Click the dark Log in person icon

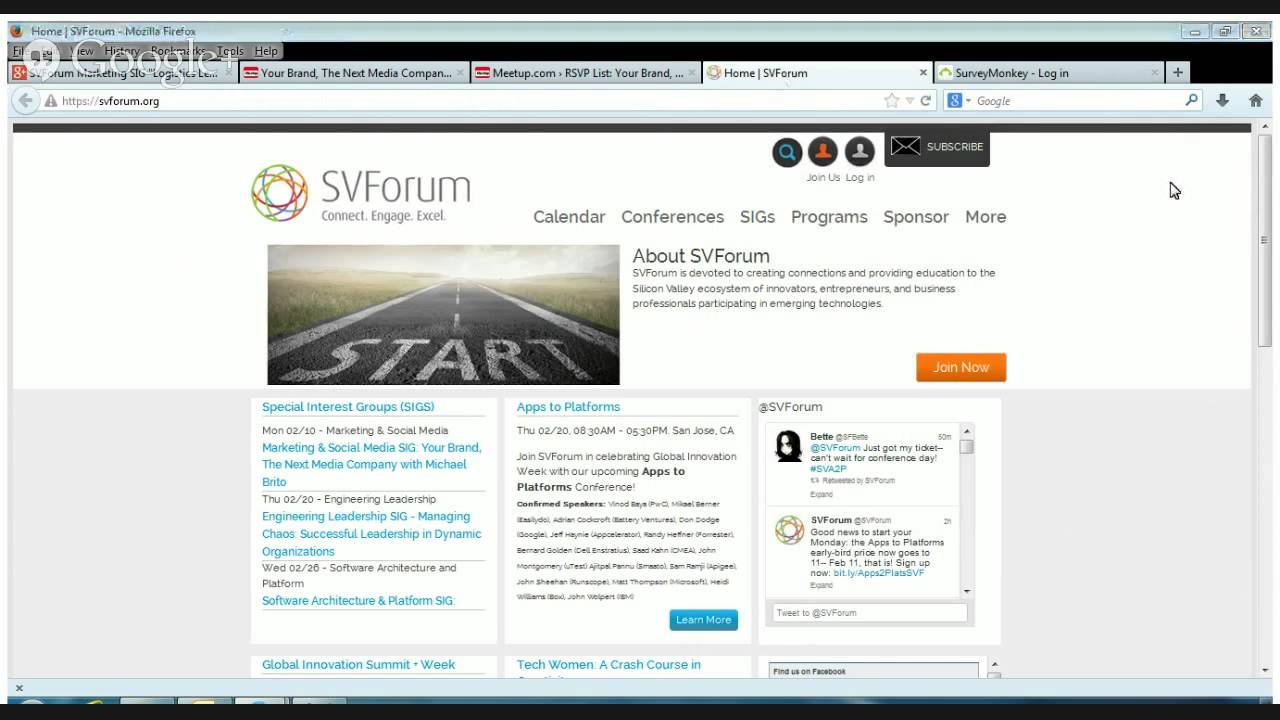[x=859, y=151]
